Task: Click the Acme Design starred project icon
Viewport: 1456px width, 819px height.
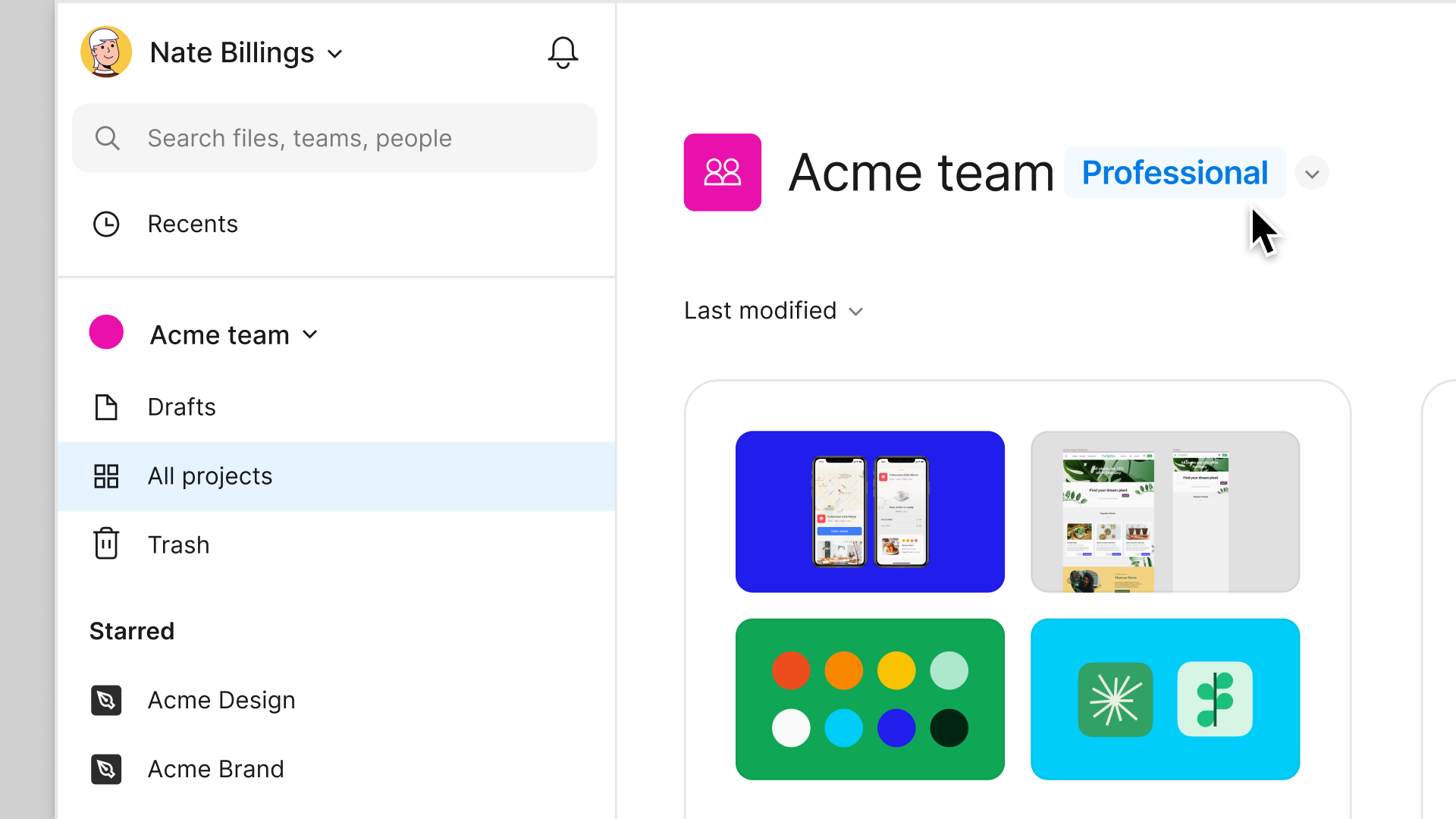Action: pyautogui.click(x=106, y=700)
